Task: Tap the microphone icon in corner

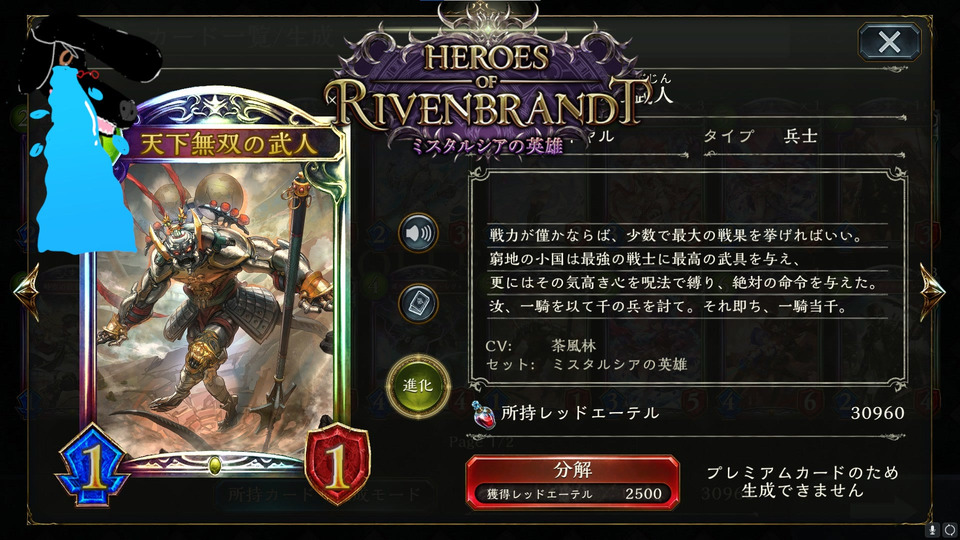Action: click(x=932, y=529)
